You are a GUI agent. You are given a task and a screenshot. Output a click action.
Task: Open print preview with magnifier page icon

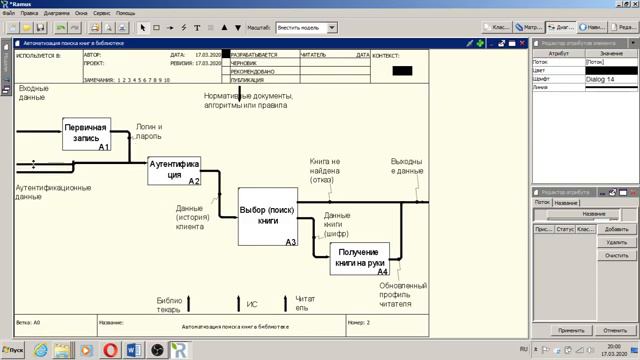coord(109,28)
